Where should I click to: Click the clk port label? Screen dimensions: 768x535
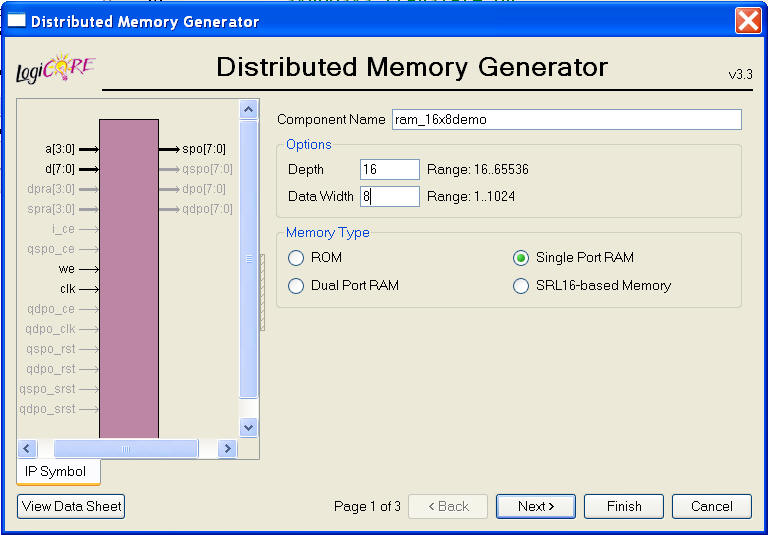pos(68,289)
